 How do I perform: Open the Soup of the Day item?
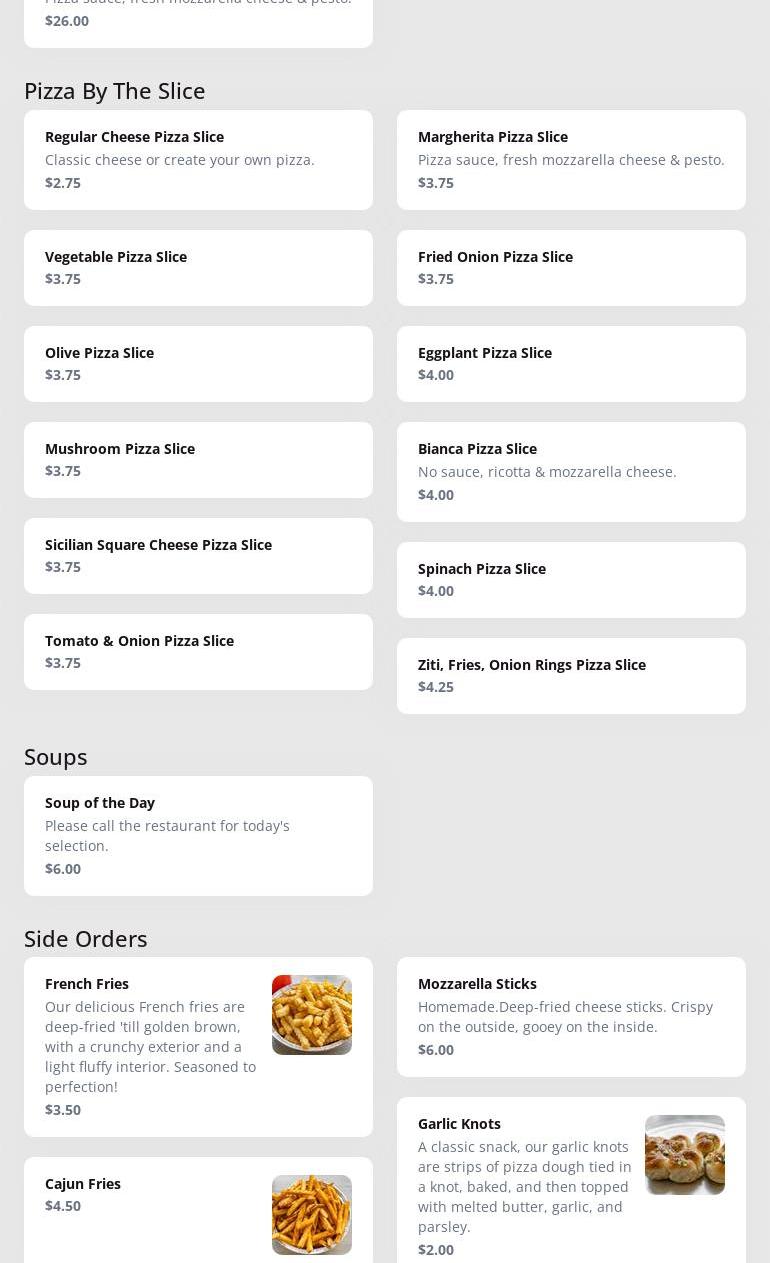coord(198,836)
